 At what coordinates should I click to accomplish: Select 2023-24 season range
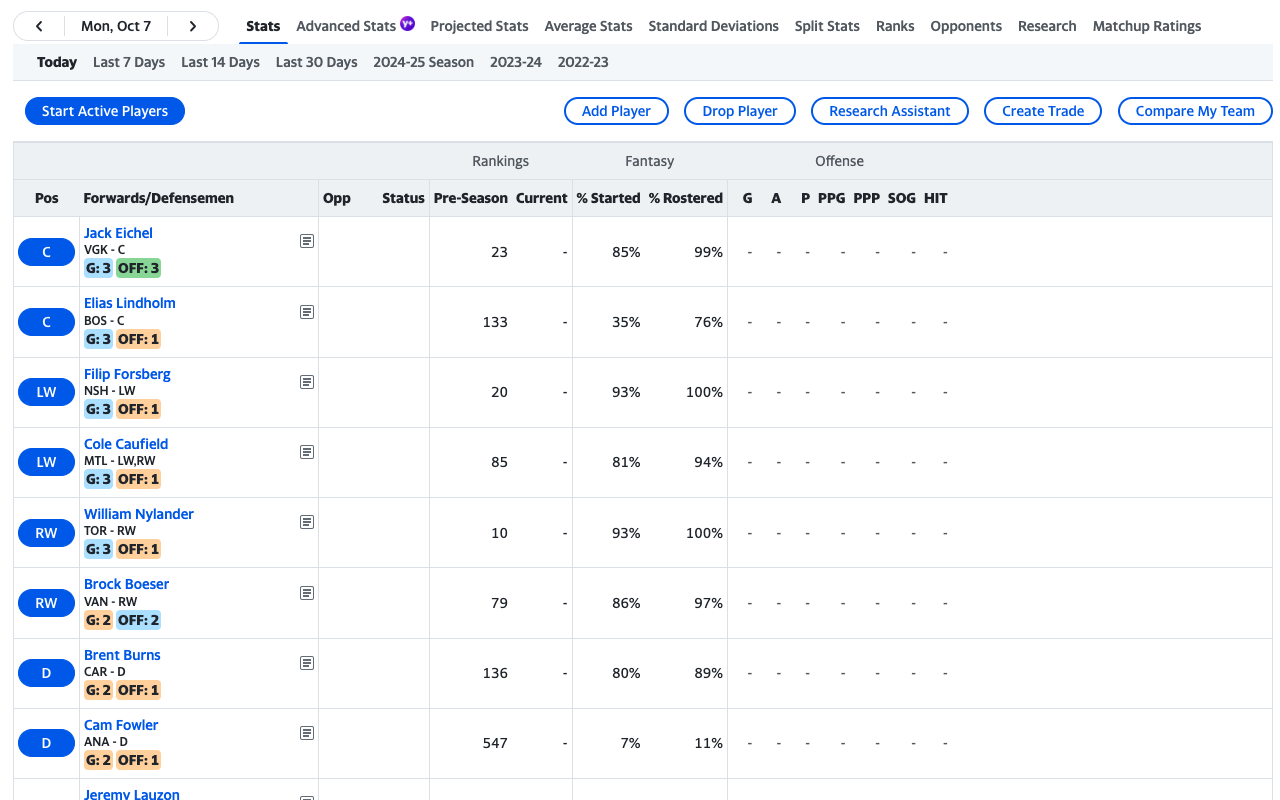pyautogui.click(x=516, y=62)
